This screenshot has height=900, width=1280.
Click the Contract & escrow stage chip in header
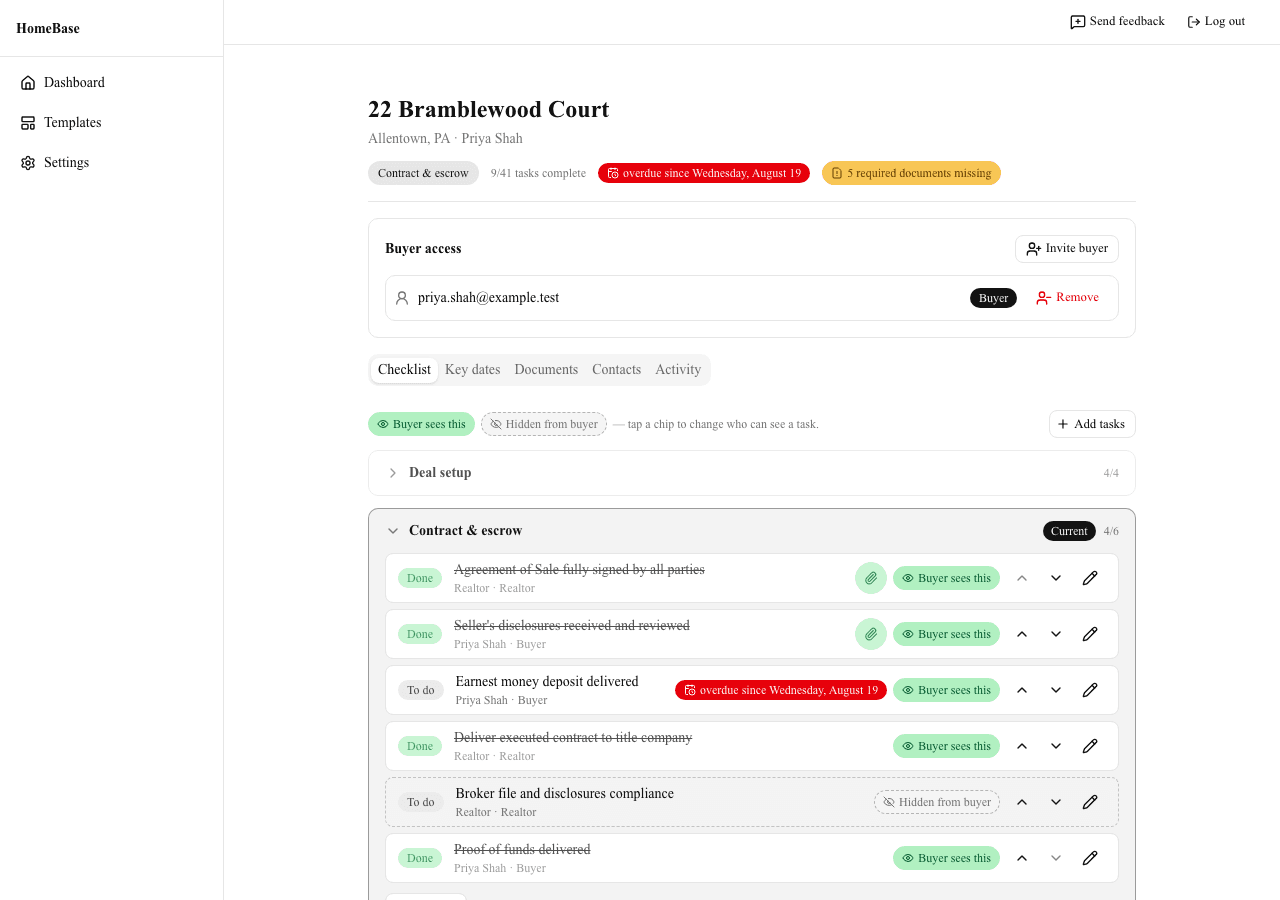click(423, 173)
